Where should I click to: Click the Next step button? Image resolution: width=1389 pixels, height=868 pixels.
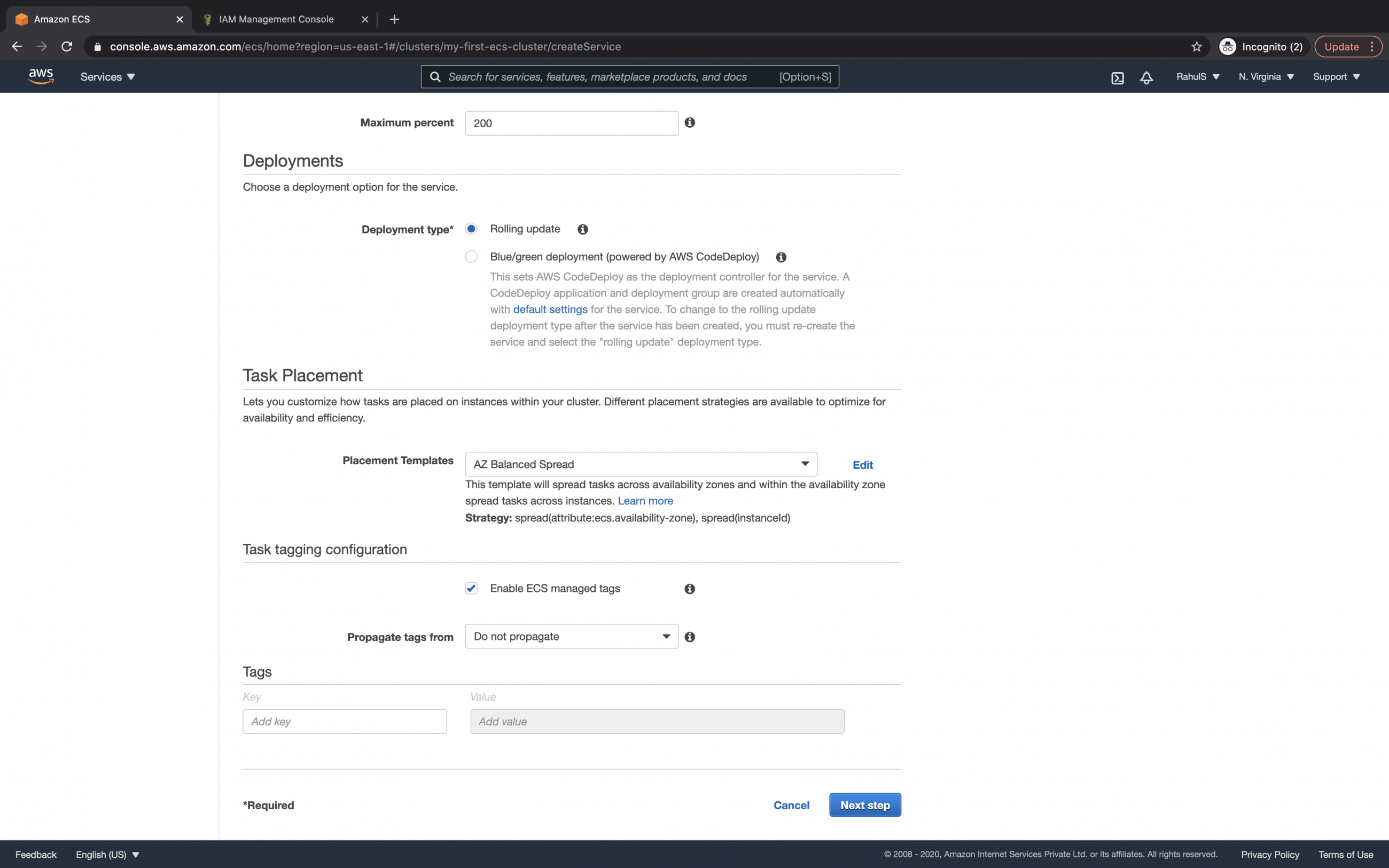pyautogui.click(x=864, y=805)
